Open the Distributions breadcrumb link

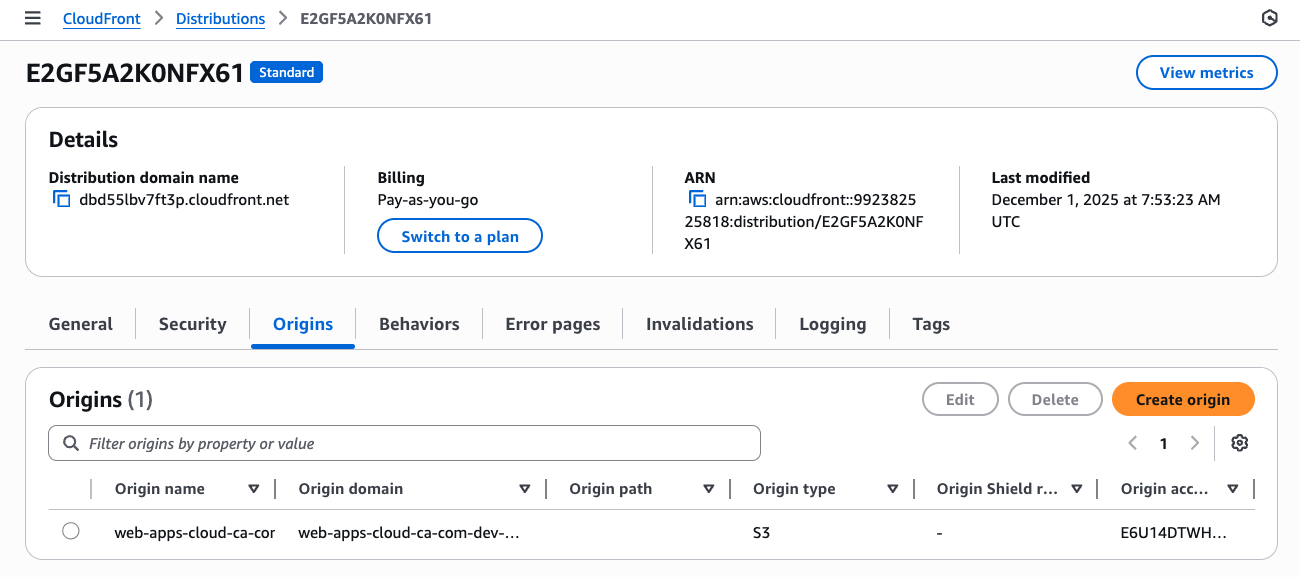(220, 18)
